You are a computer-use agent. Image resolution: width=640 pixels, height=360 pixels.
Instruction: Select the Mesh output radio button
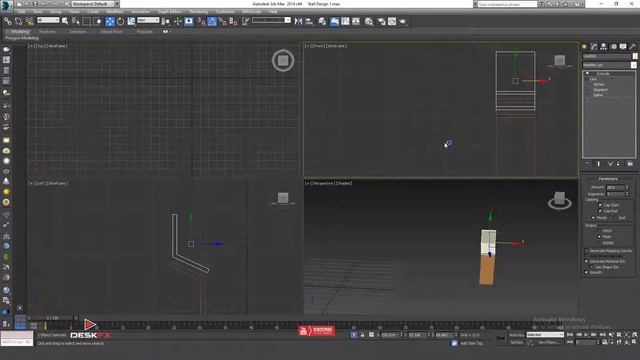click(600, 237)
